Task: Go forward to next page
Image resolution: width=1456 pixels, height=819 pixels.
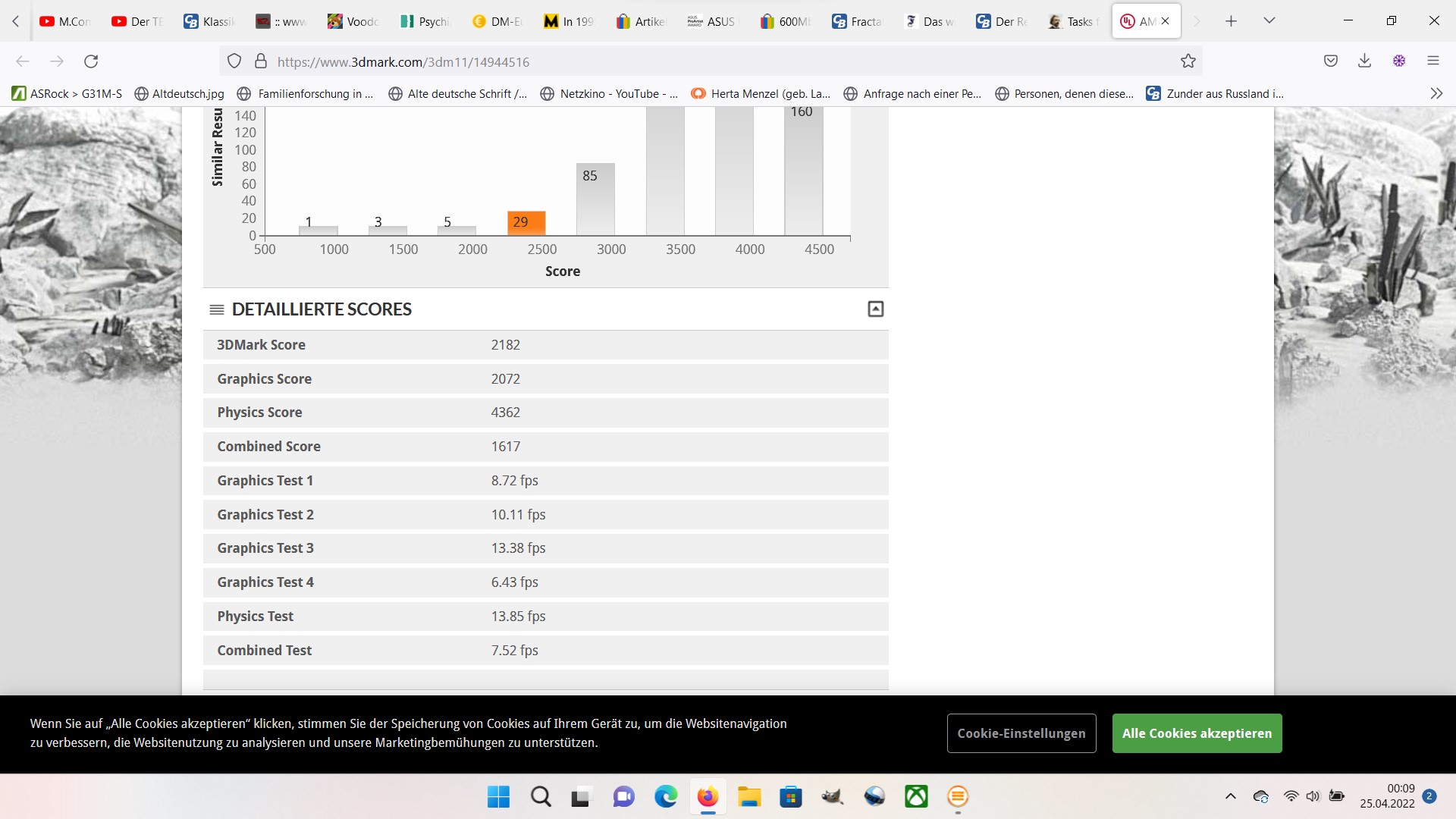Action: [x=57, y=61]
